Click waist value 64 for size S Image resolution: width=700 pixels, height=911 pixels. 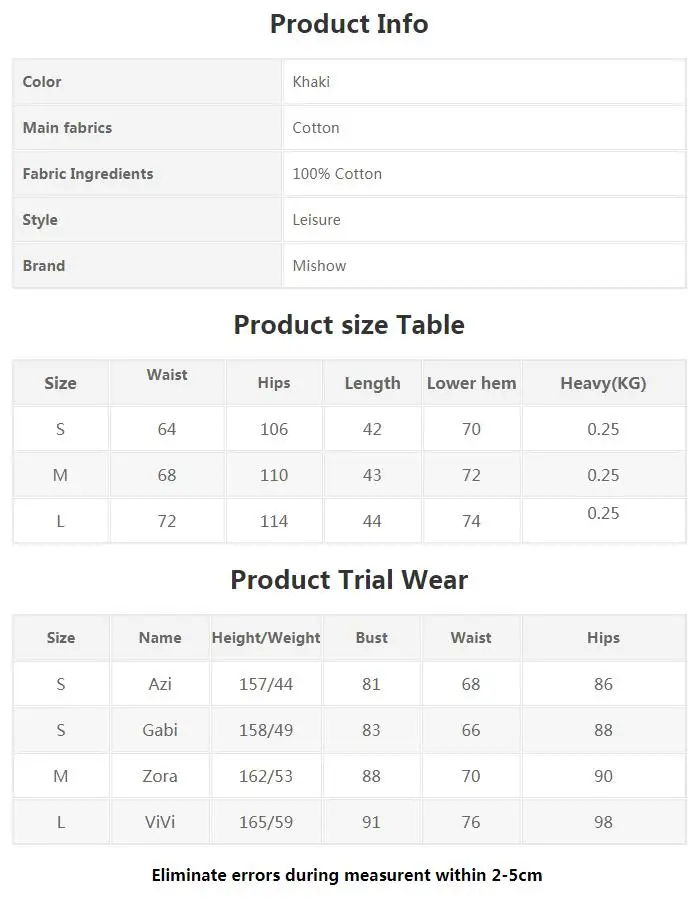(x=167, y=429)
